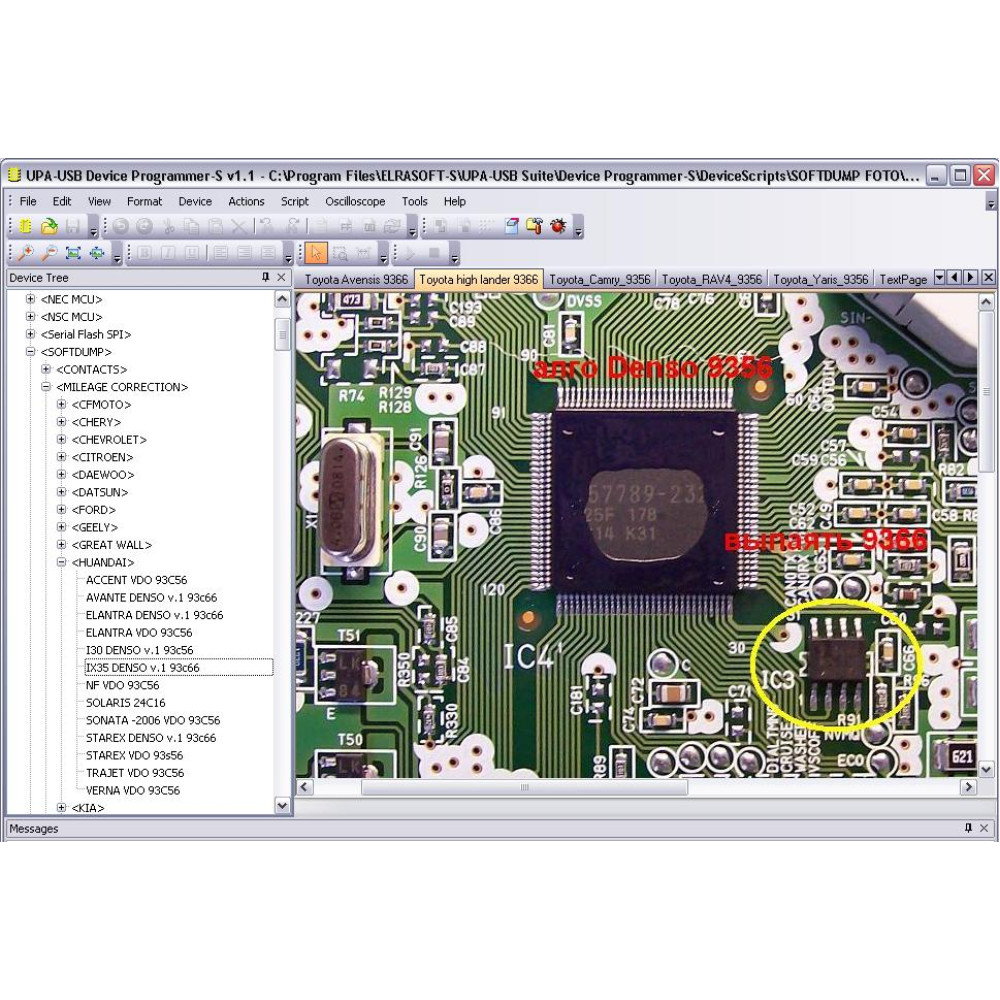Toggle bold formatting button
The width and height of the screenshot is (1000, 1000).
[x=145, y=253]
